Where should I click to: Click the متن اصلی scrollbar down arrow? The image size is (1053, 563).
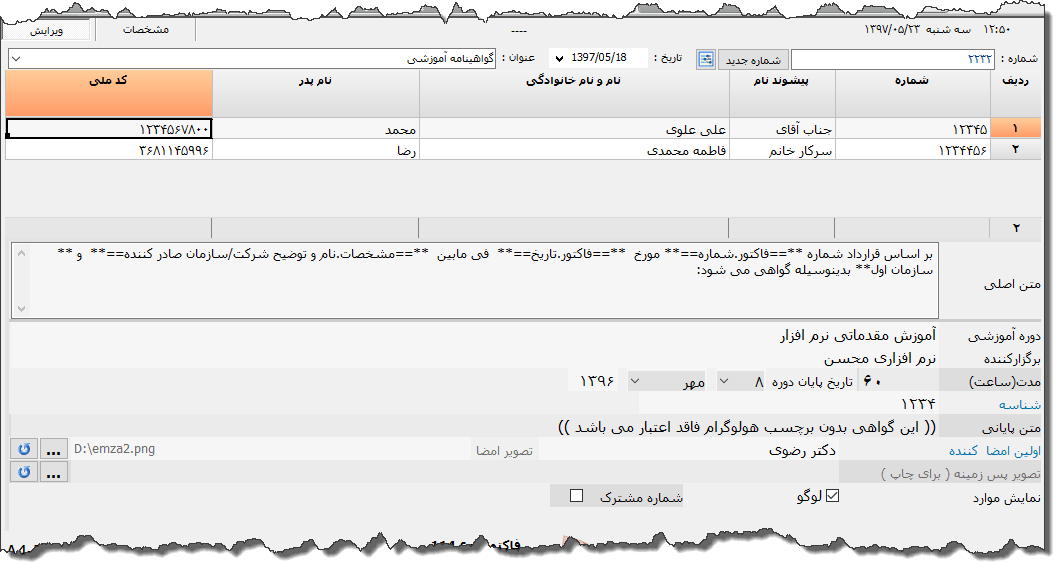[21, 308]
